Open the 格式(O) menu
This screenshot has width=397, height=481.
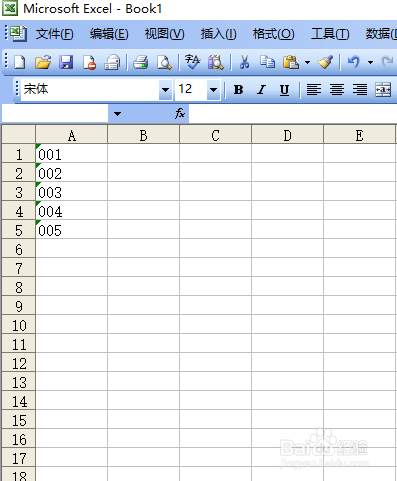tap(273, 34)
